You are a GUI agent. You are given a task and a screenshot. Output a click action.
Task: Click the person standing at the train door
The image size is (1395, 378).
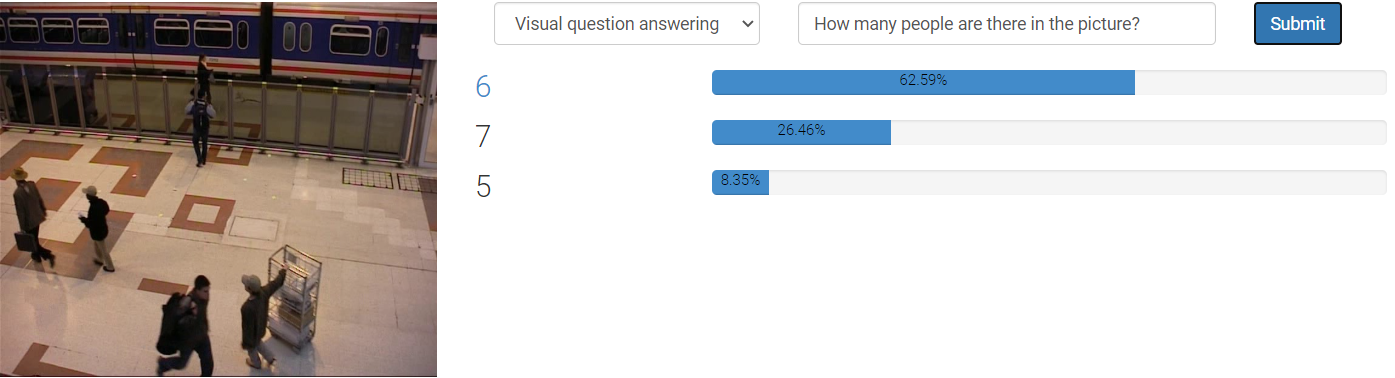coord(204,76)
